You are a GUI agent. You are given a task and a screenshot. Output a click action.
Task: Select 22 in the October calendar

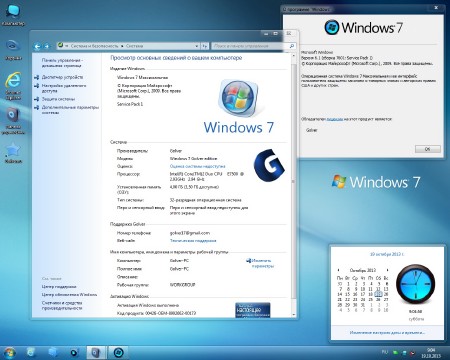[347, 300]
